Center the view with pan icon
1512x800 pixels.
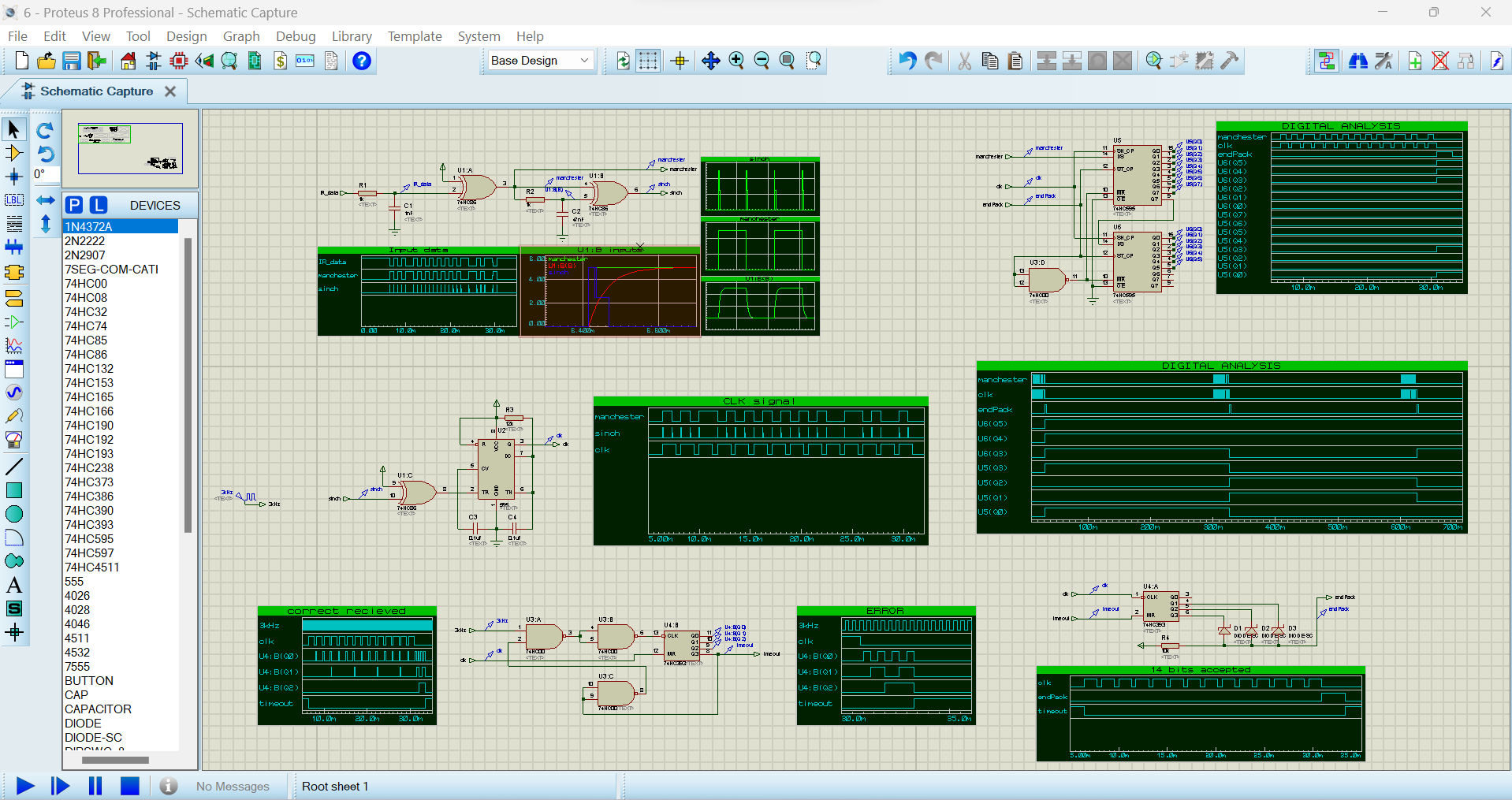[711, 61]
